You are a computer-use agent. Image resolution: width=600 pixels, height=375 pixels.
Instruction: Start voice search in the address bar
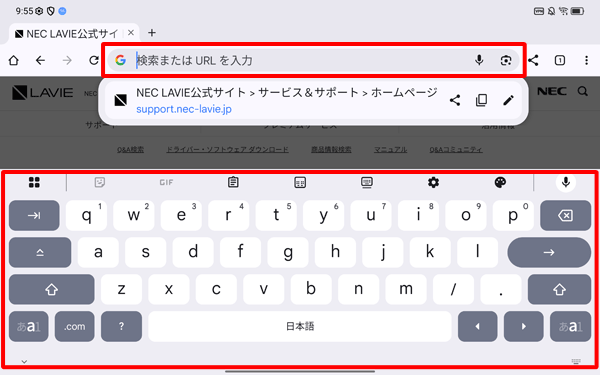[x=479, y=60]
